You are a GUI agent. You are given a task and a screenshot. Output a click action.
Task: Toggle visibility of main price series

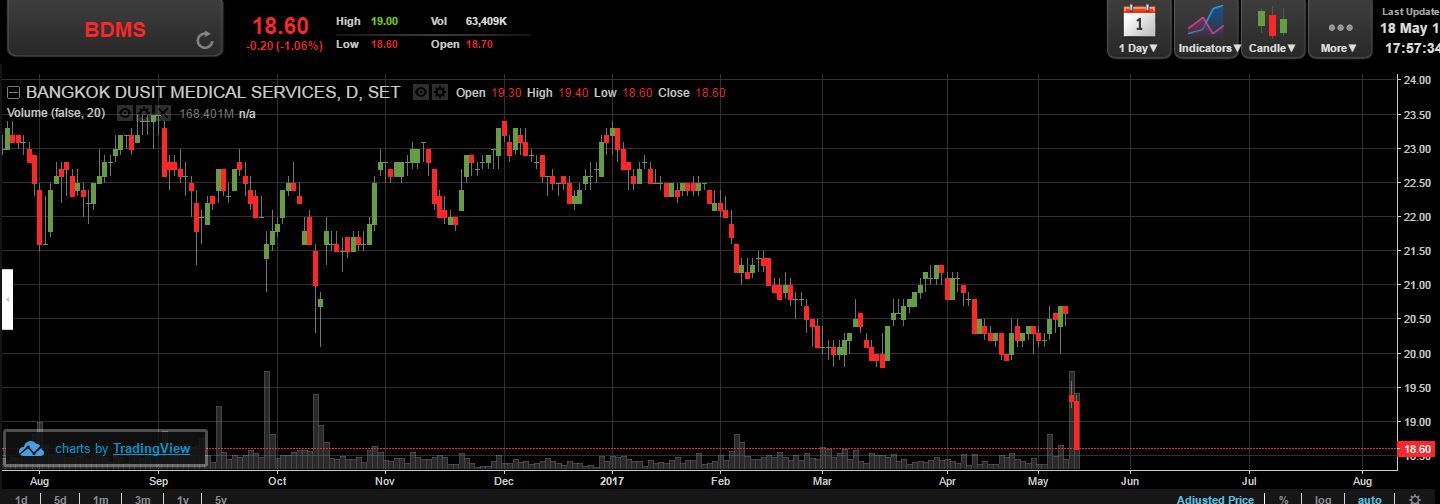point(421,92)
